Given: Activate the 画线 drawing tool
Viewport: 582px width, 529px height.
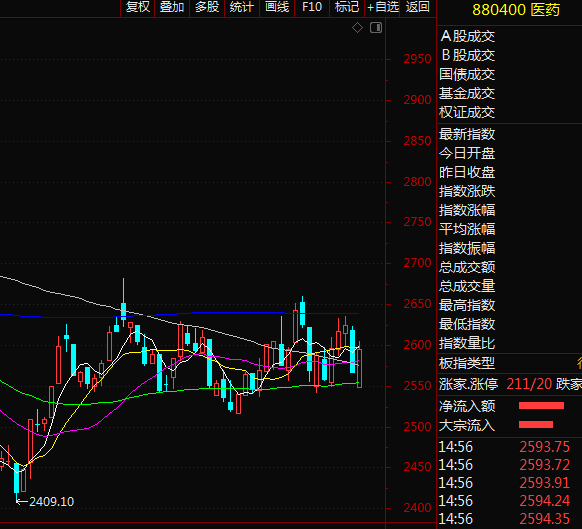Looking at the screenshot, I should 277,7.
